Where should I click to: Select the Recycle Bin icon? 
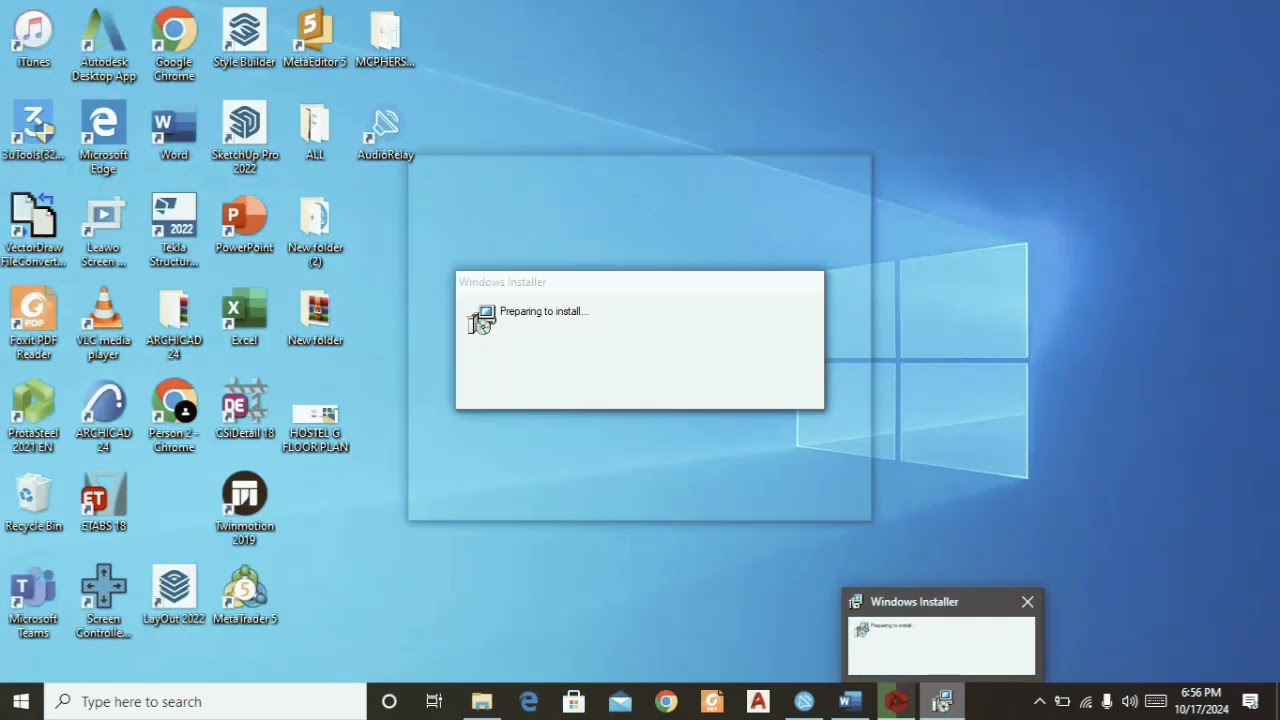33,503
